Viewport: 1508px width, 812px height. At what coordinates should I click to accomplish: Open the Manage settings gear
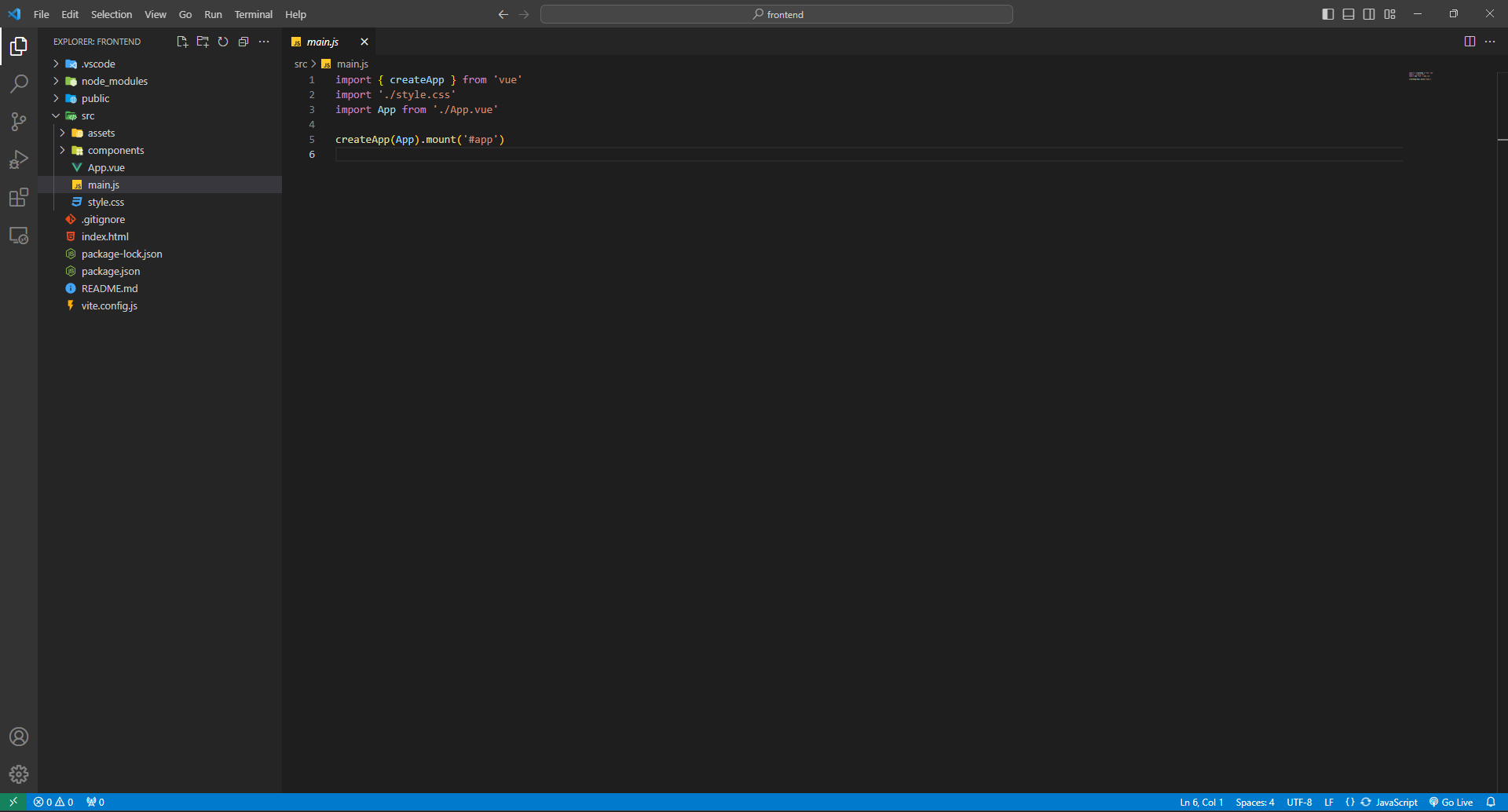pos(19,774)
